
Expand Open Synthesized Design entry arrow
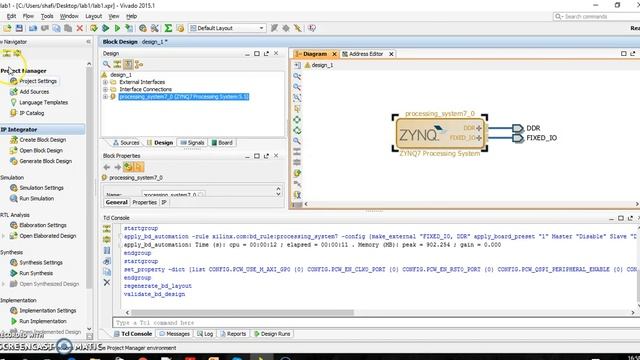pyautogui.click(x=3, y=284)
